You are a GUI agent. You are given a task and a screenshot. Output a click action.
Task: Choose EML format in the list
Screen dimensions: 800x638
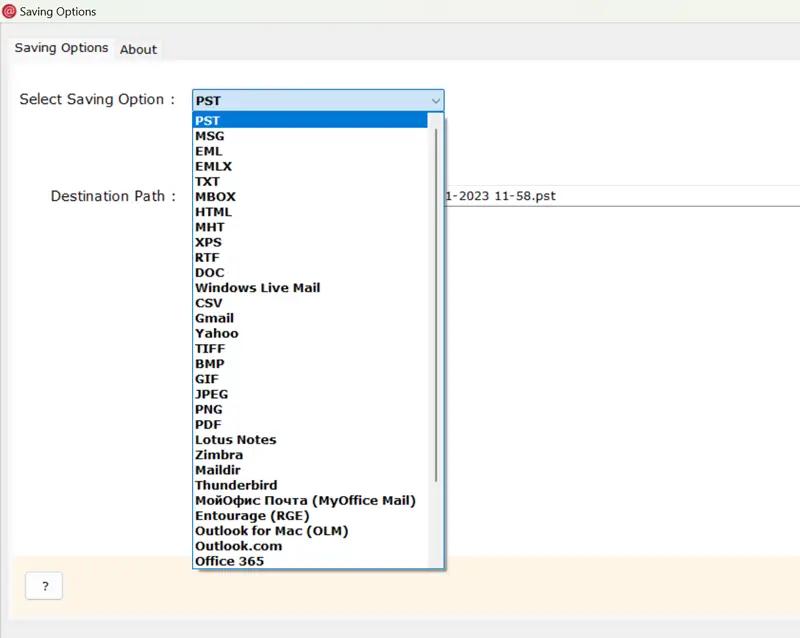310,151
